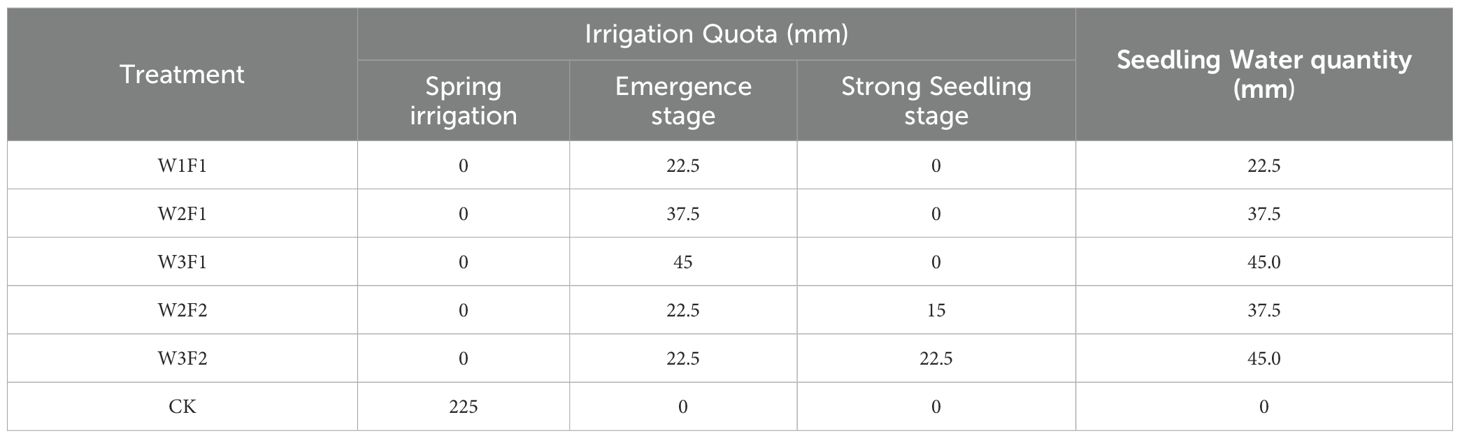The width and height of the screenshot is (1460, 438).
Task: Select W2F1 emergence stage value 37.5
Action: (683, 213)
